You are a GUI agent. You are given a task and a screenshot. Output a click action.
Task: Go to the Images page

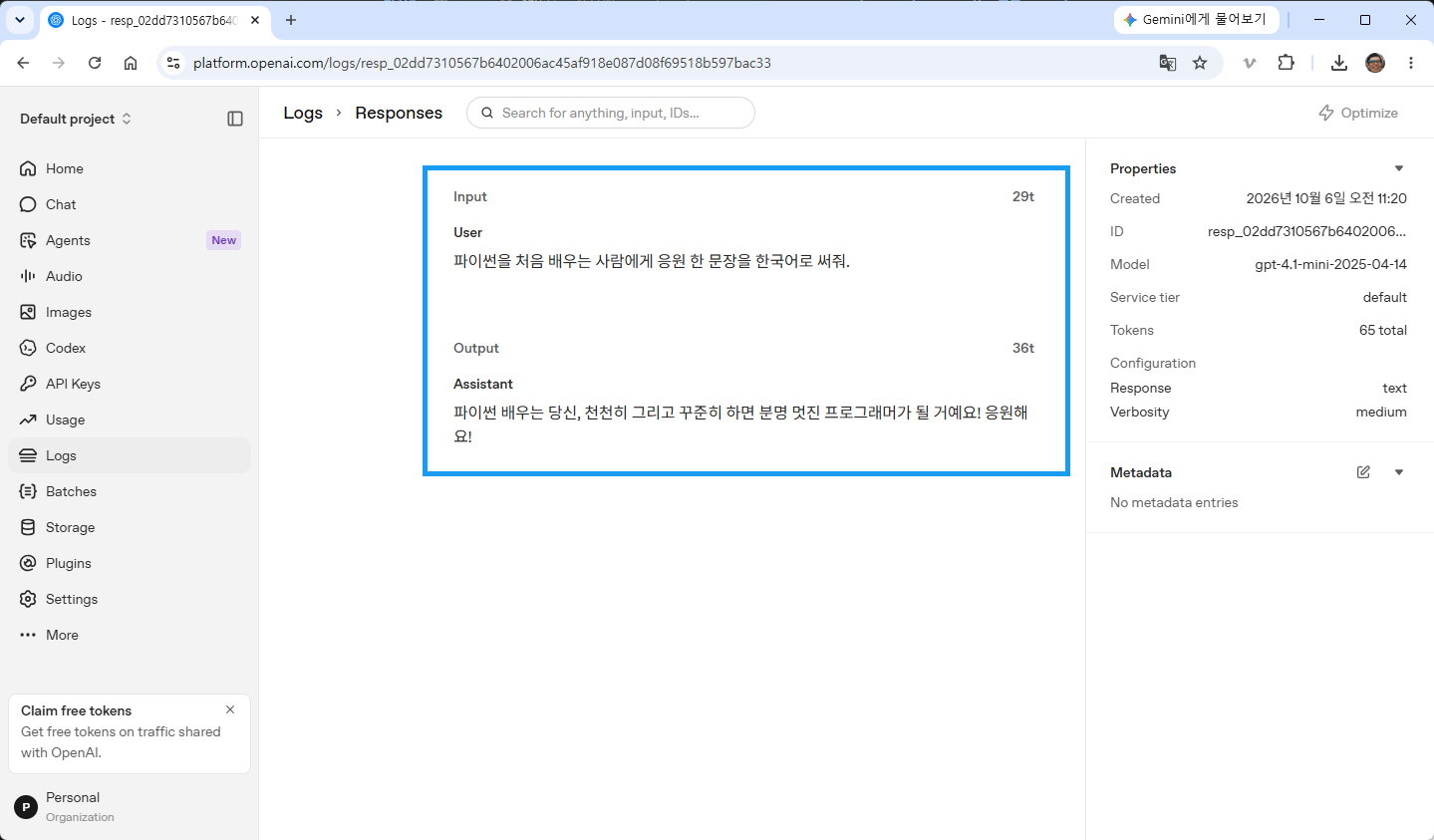[130, 312]
